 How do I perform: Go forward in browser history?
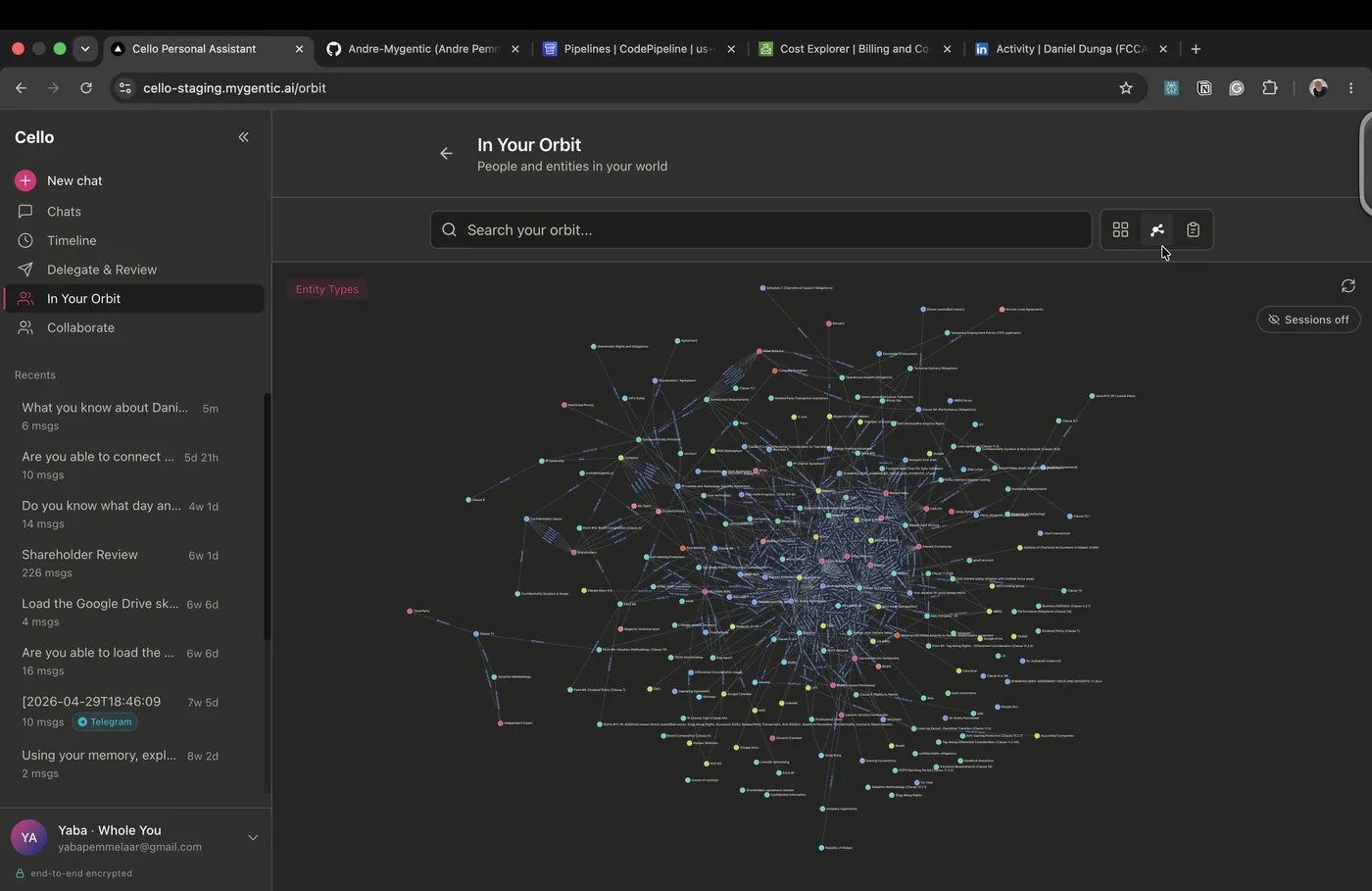click(54, 88)
